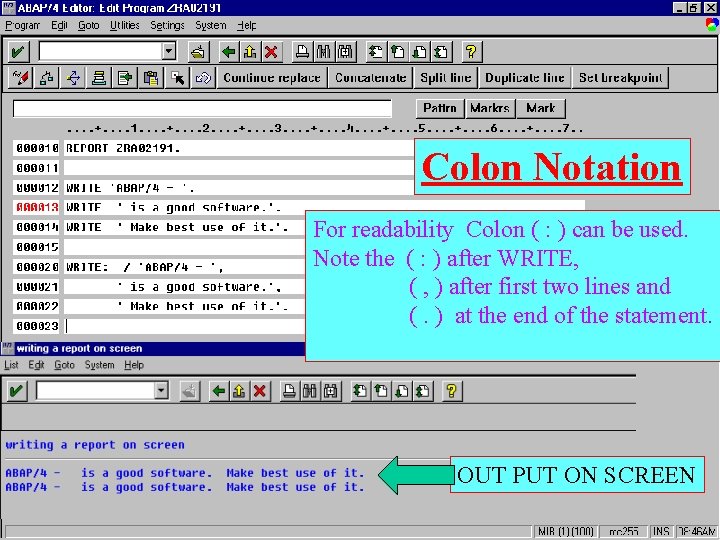Click the 'writing a report on screen' list heading
Screen dimensions: 720x540
tap(95, 444)
